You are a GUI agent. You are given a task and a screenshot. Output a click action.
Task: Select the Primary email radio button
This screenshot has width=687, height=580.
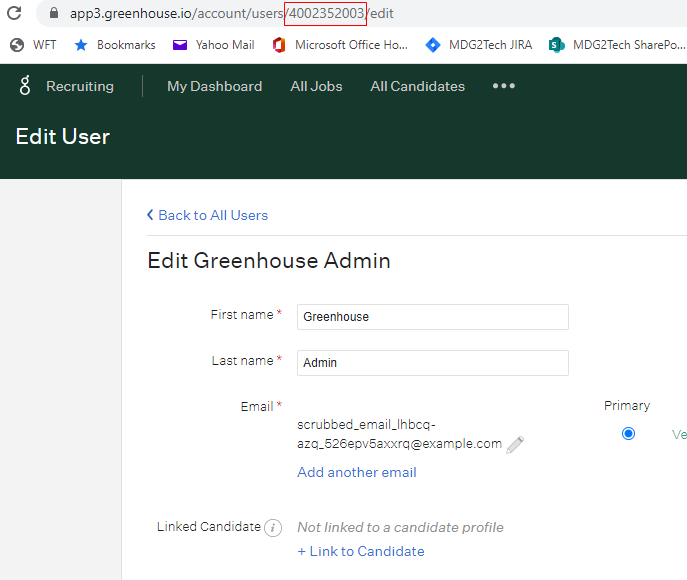628,434
